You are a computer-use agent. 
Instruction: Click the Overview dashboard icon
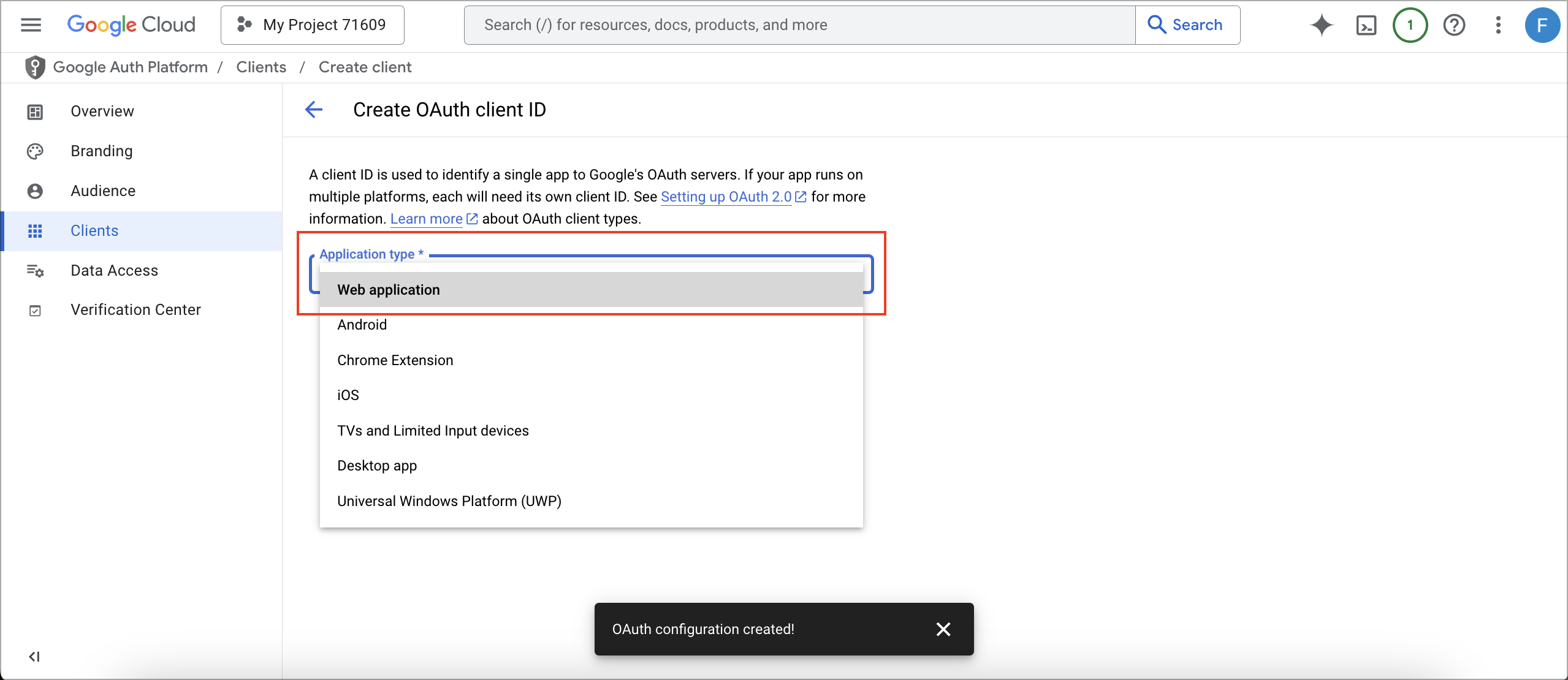[35, 111]
